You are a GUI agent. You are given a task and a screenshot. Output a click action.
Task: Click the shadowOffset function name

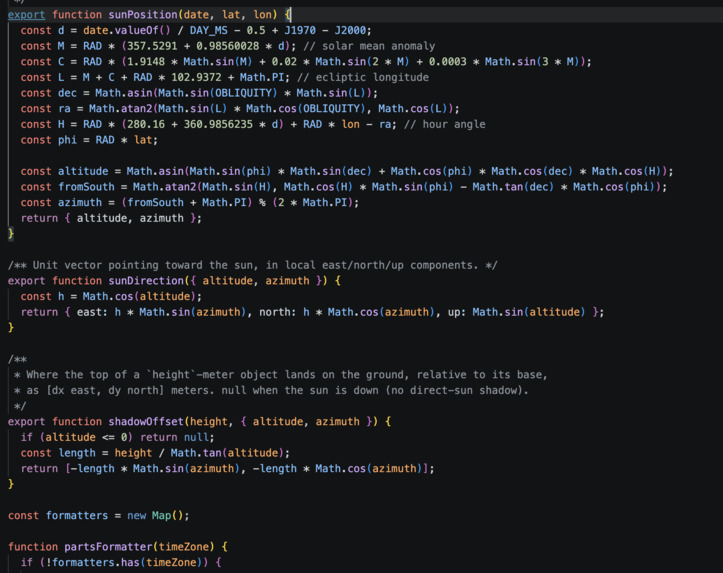(x=146, y=422)
